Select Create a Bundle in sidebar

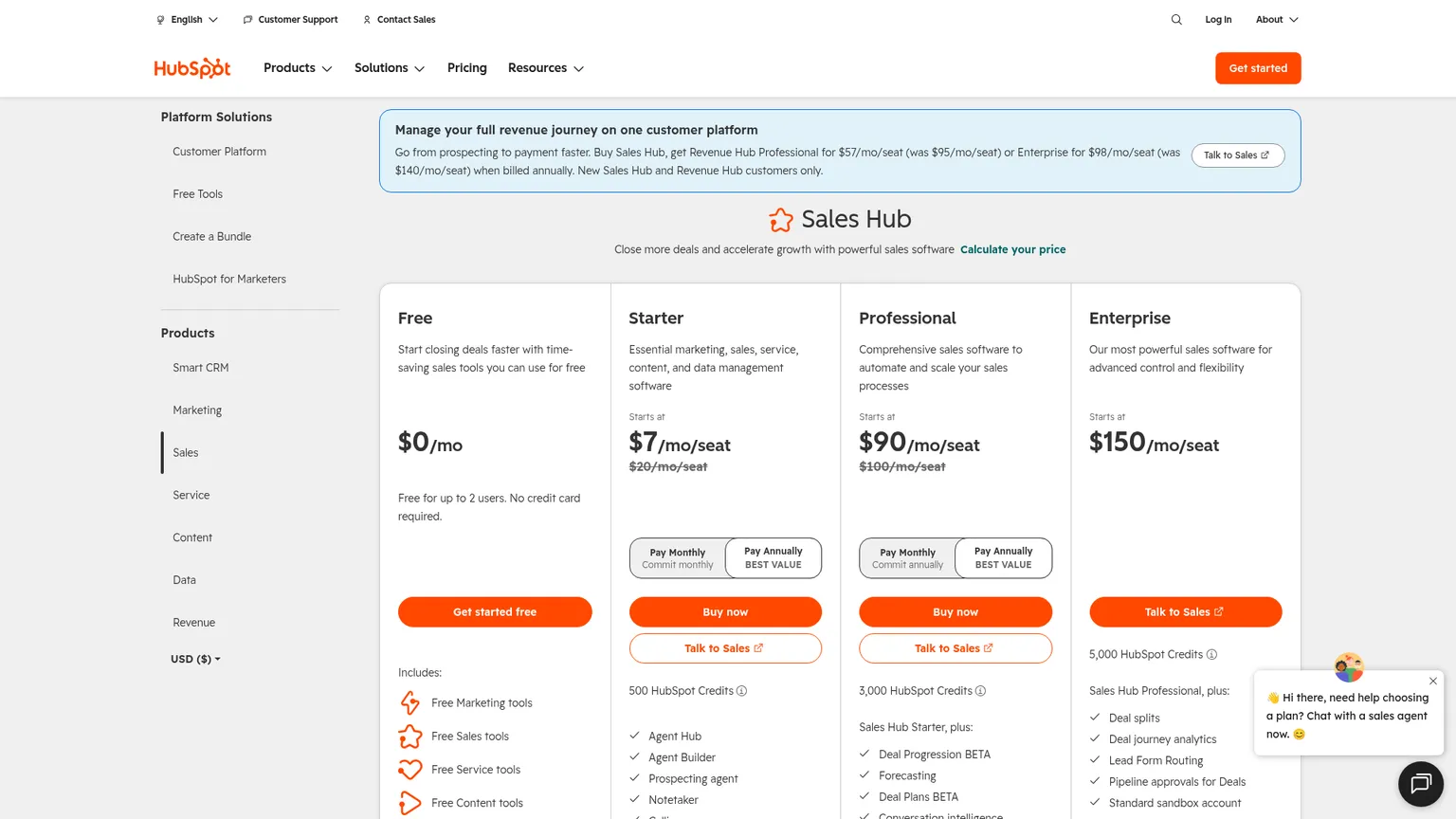(211, 237)
